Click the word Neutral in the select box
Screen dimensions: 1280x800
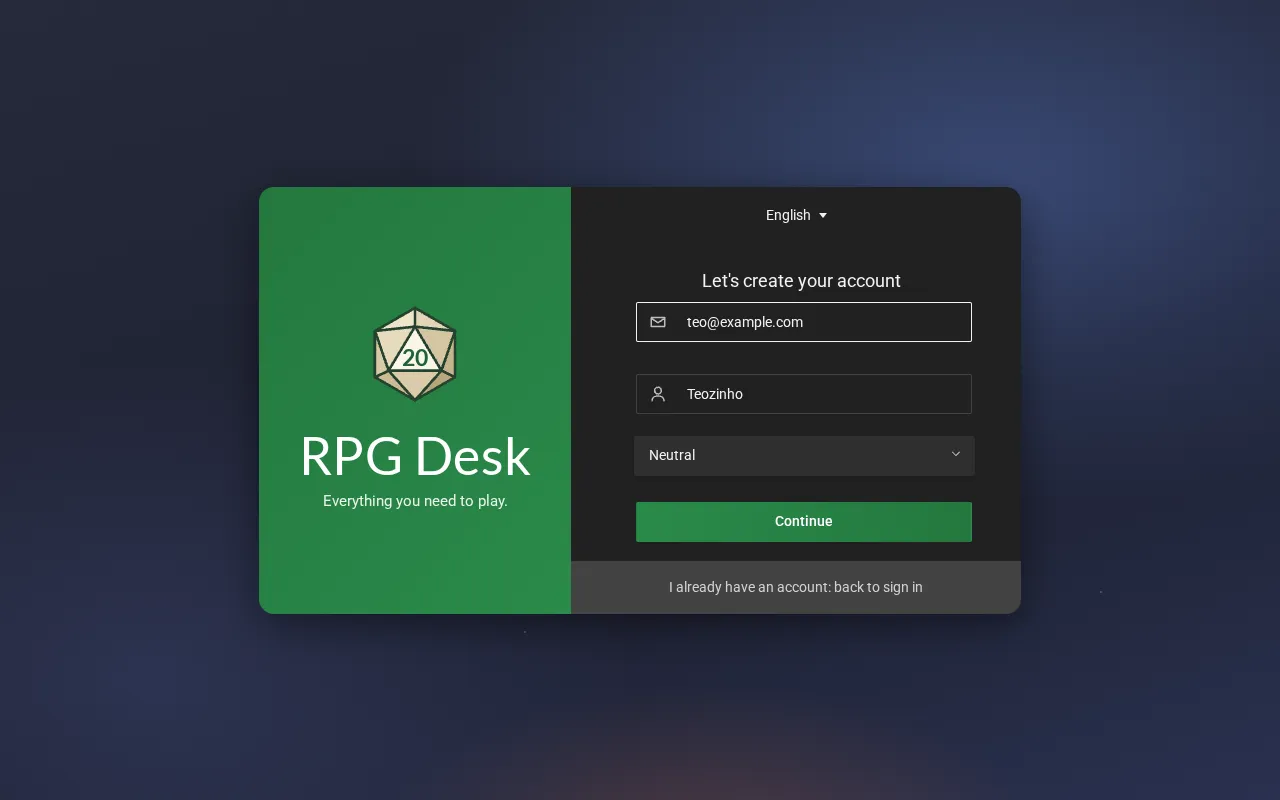[672, 455]
